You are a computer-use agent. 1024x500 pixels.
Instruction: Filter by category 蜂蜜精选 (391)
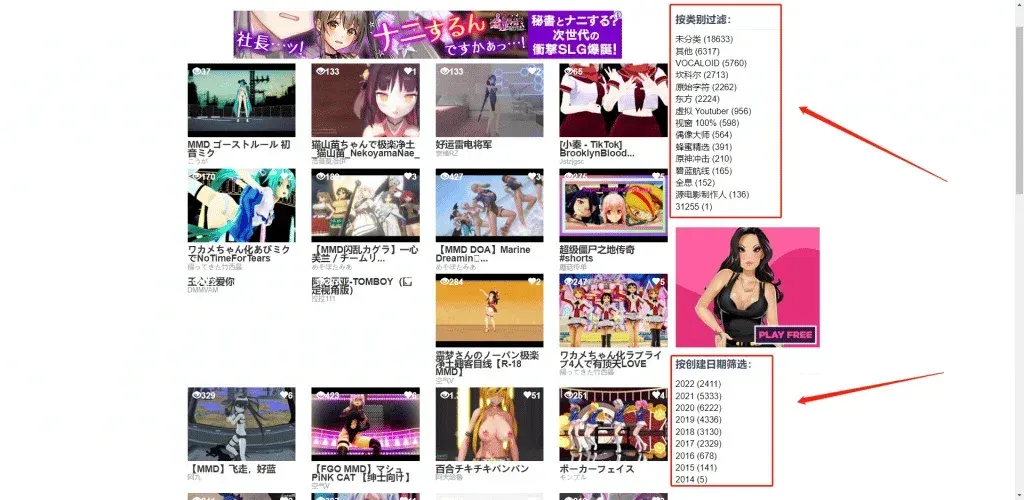pyautogui.click(x=703, y=147)
